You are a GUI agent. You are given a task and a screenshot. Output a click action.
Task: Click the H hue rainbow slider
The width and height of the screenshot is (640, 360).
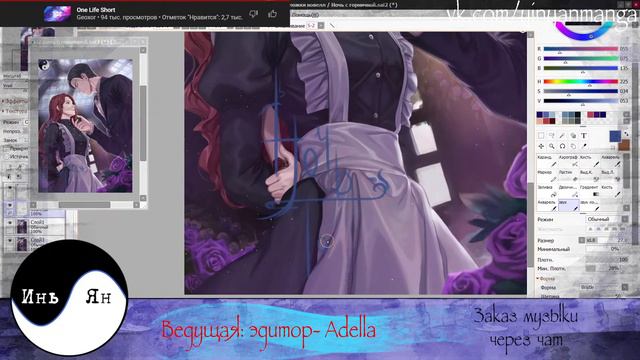click(x=580, y=82)
